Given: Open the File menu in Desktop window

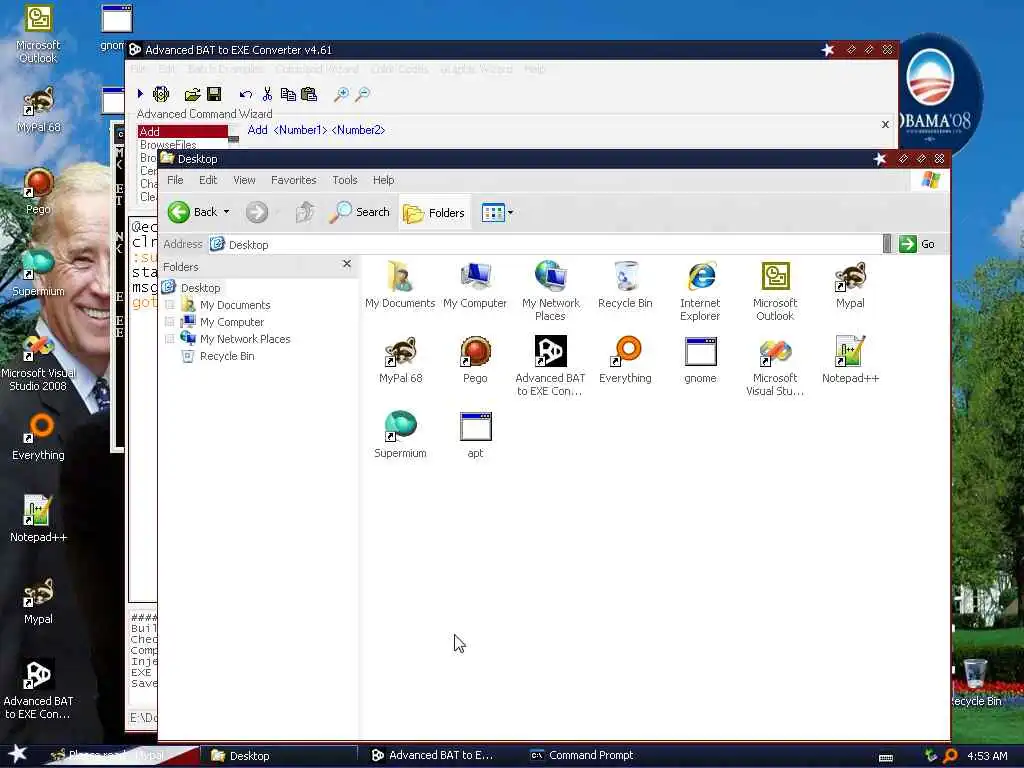Looking at the screenshot, I should click(175, 180).
